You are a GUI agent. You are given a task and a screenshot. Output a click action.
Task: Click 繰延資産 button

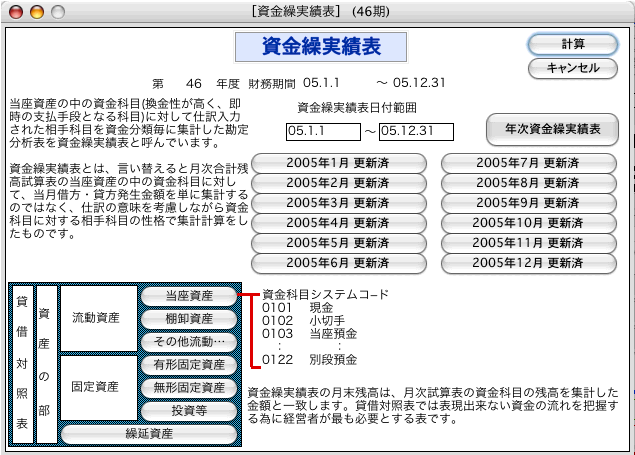pos(149,434)
